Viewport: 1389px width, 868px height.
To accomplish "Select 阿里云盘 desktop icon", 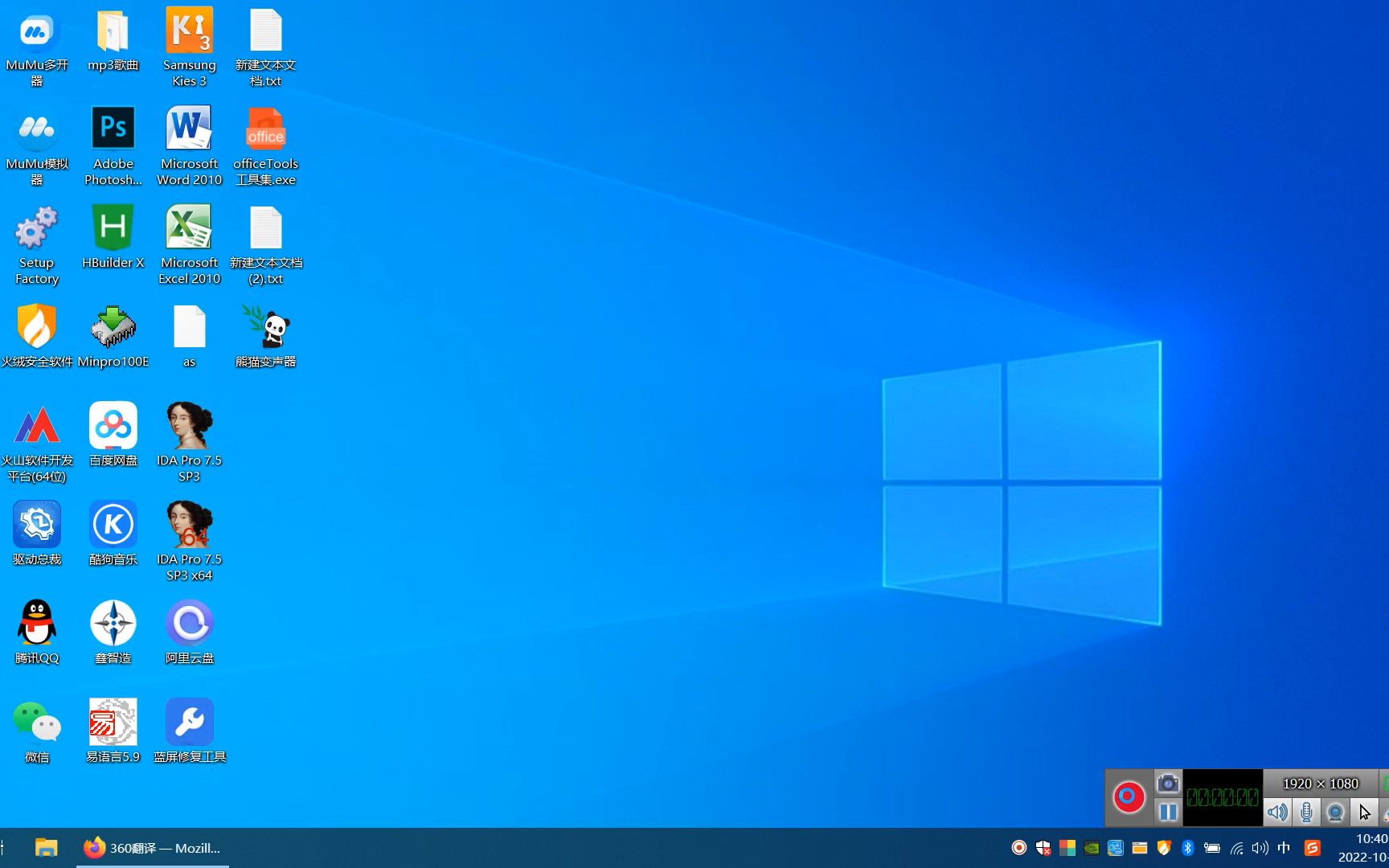I will point(189,633).
